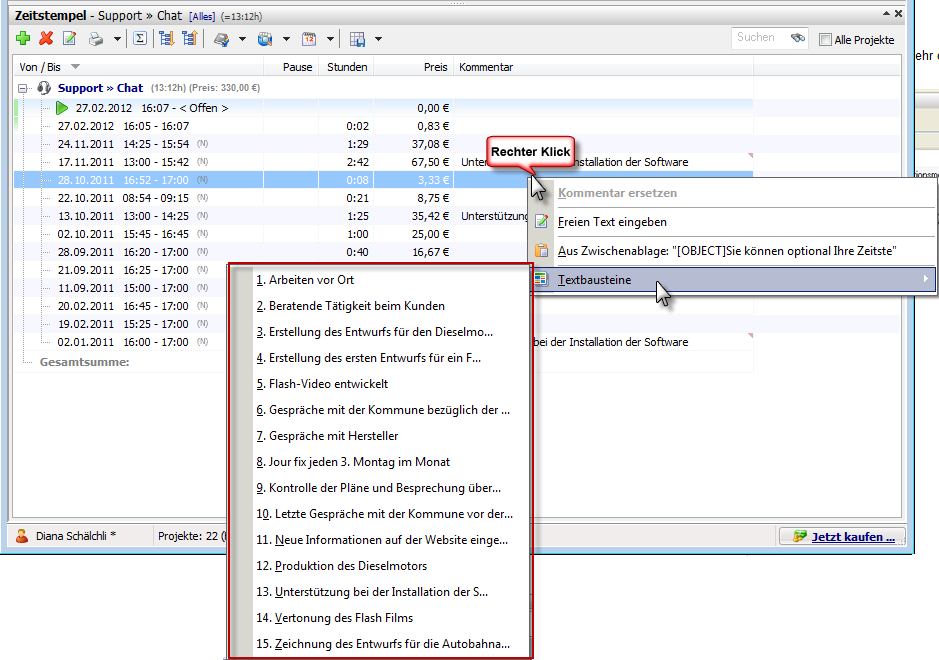Click into the Suchen search field

(x=760, y=38)
